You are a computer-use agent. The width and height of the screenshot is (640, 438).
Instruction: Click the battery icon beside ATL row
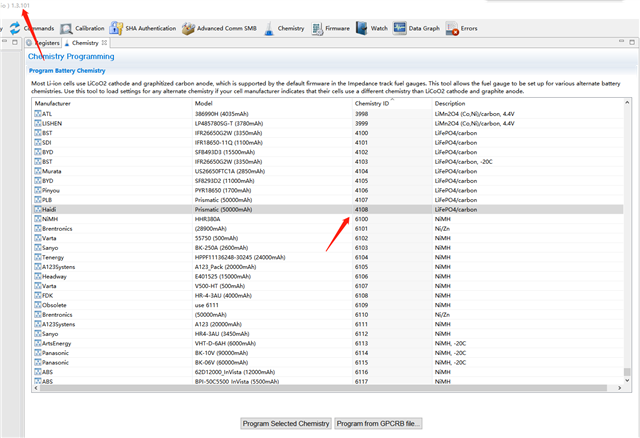38,114
